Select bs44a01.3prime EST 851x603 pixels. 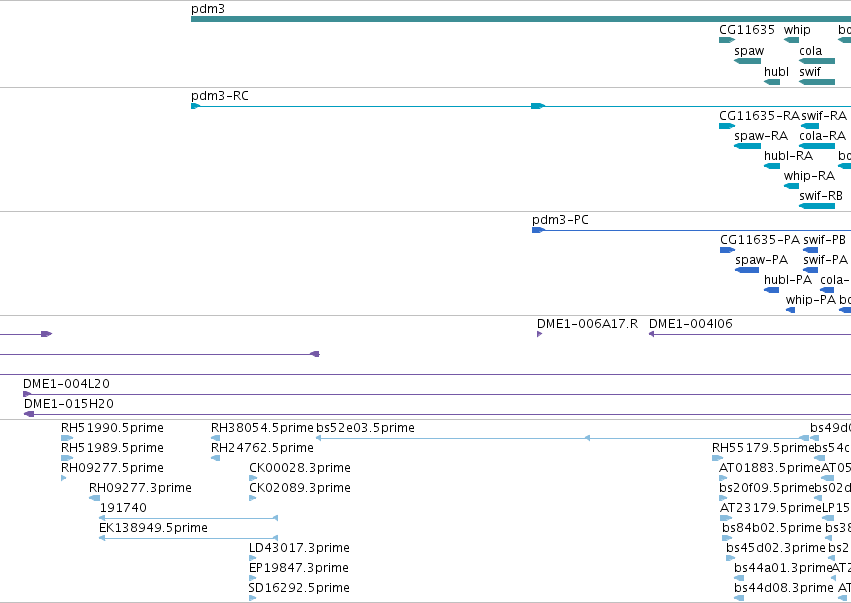point(739,579)
